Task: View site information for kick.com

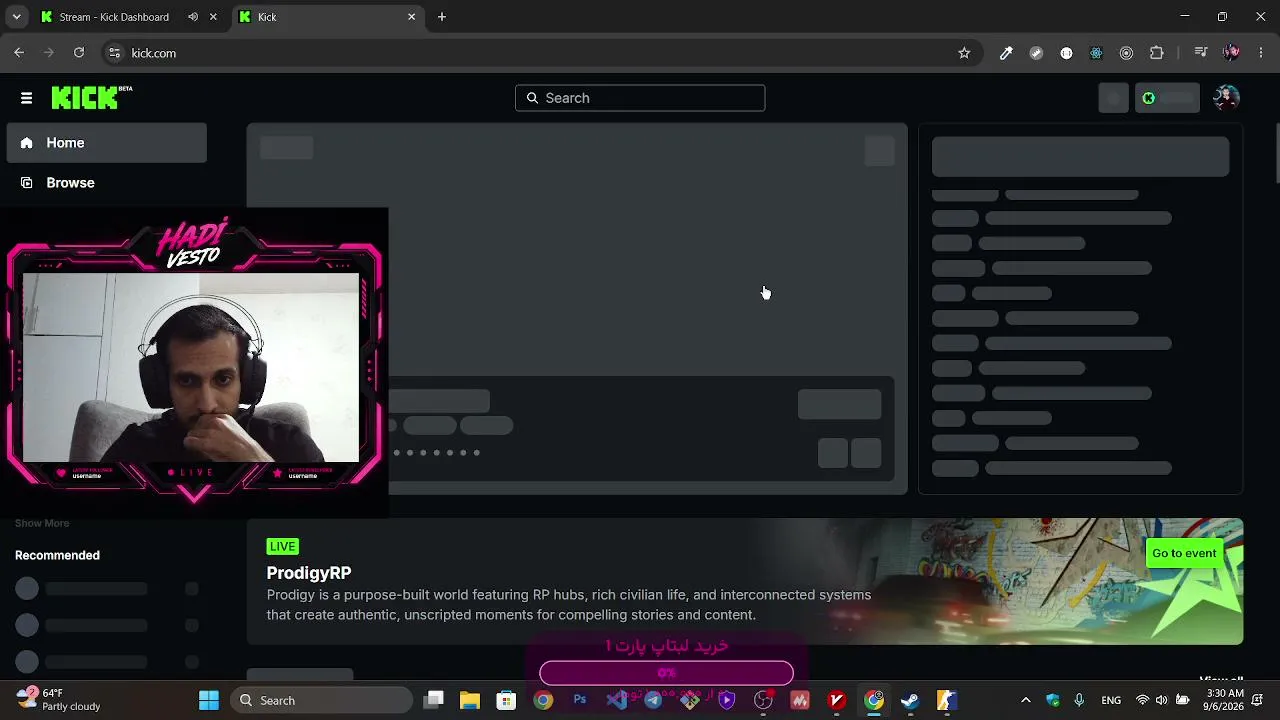Action: coord(114,53)
